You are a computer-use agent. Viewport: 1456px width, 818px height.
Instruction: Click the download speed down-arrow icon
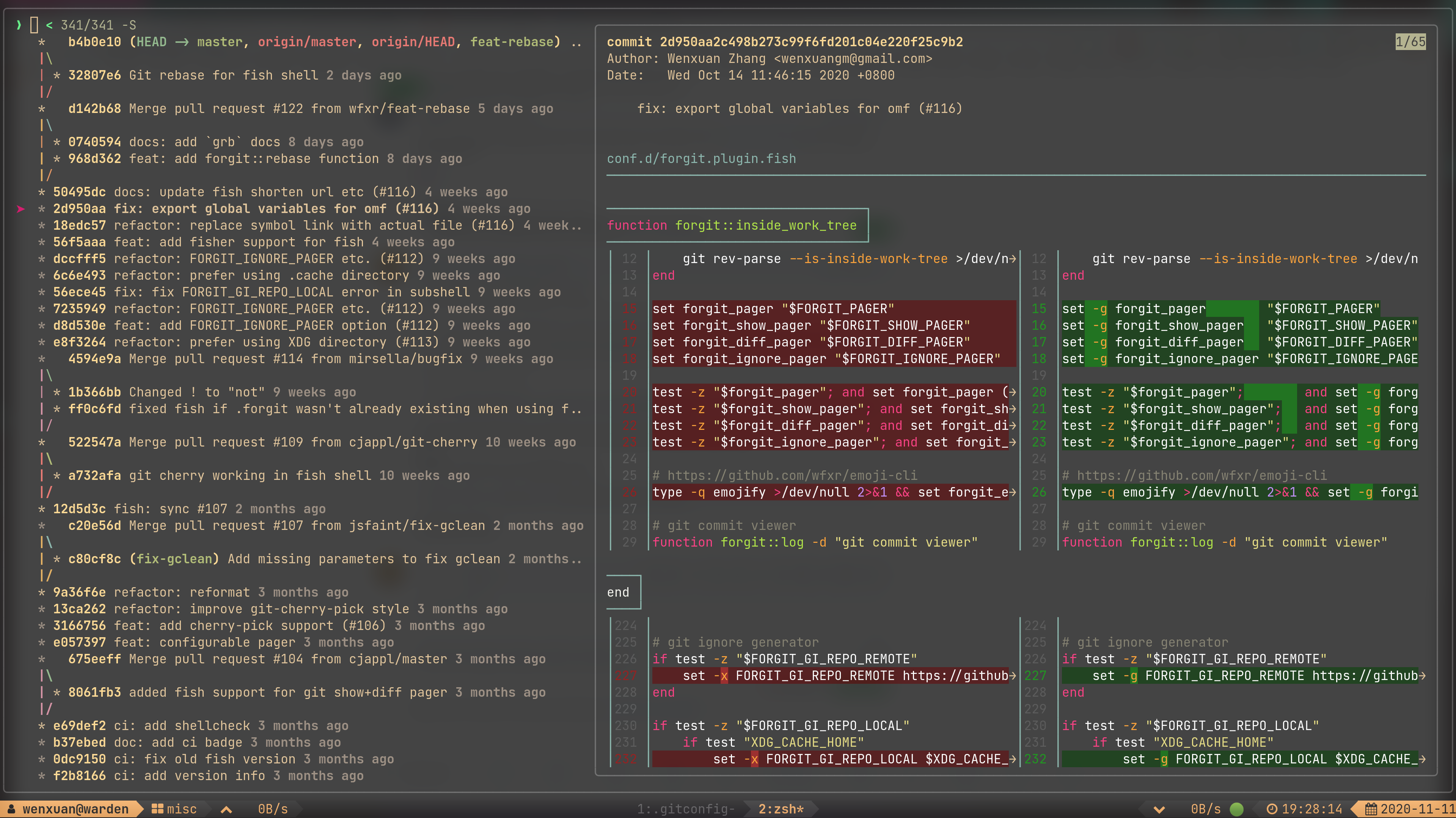(x=1159, y=809)
